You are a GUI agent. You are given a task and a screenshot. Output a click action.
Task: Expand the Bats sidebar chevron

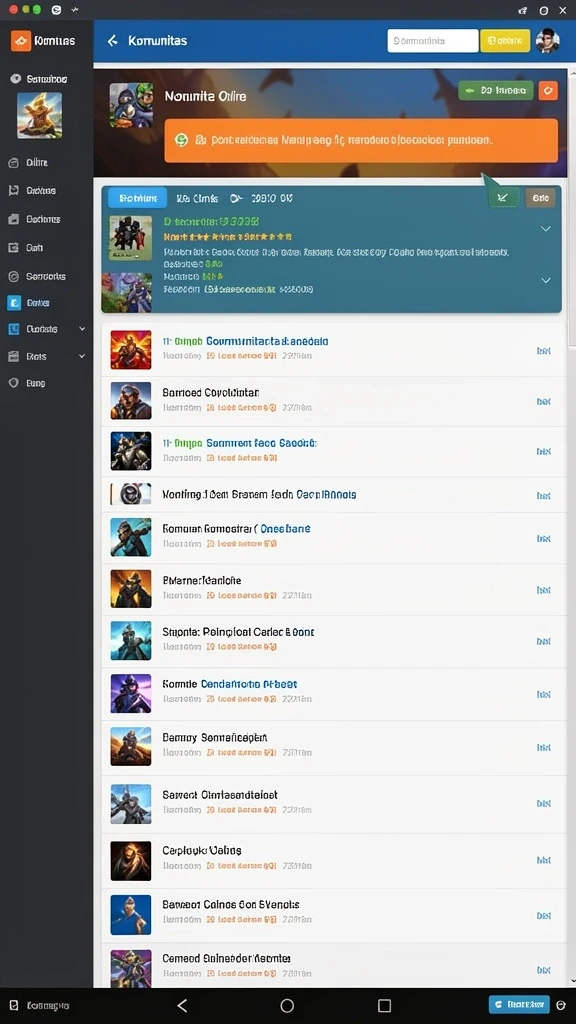(82, 356)
